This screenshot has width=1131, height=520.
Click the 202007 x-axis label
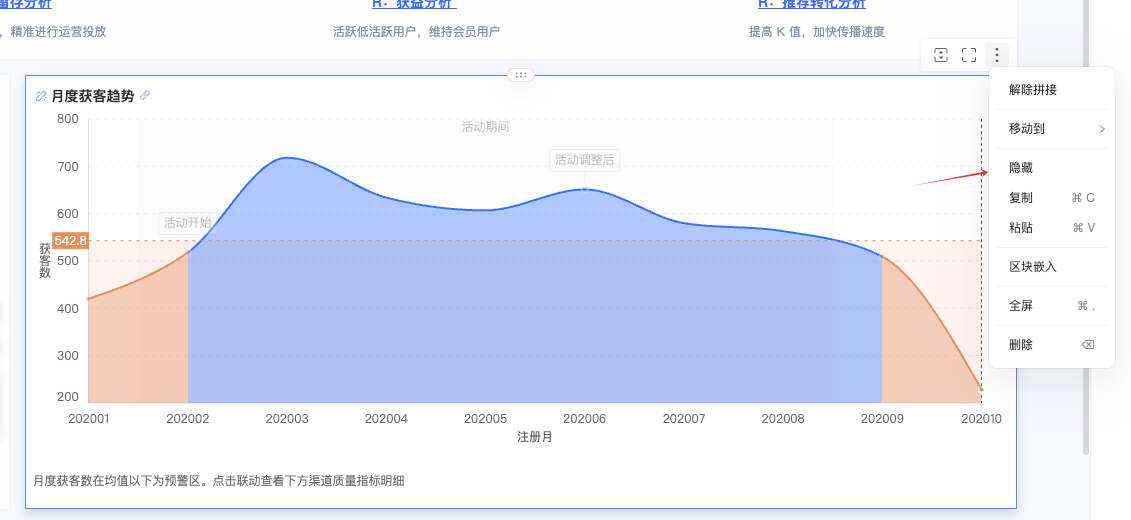[684, 418]
